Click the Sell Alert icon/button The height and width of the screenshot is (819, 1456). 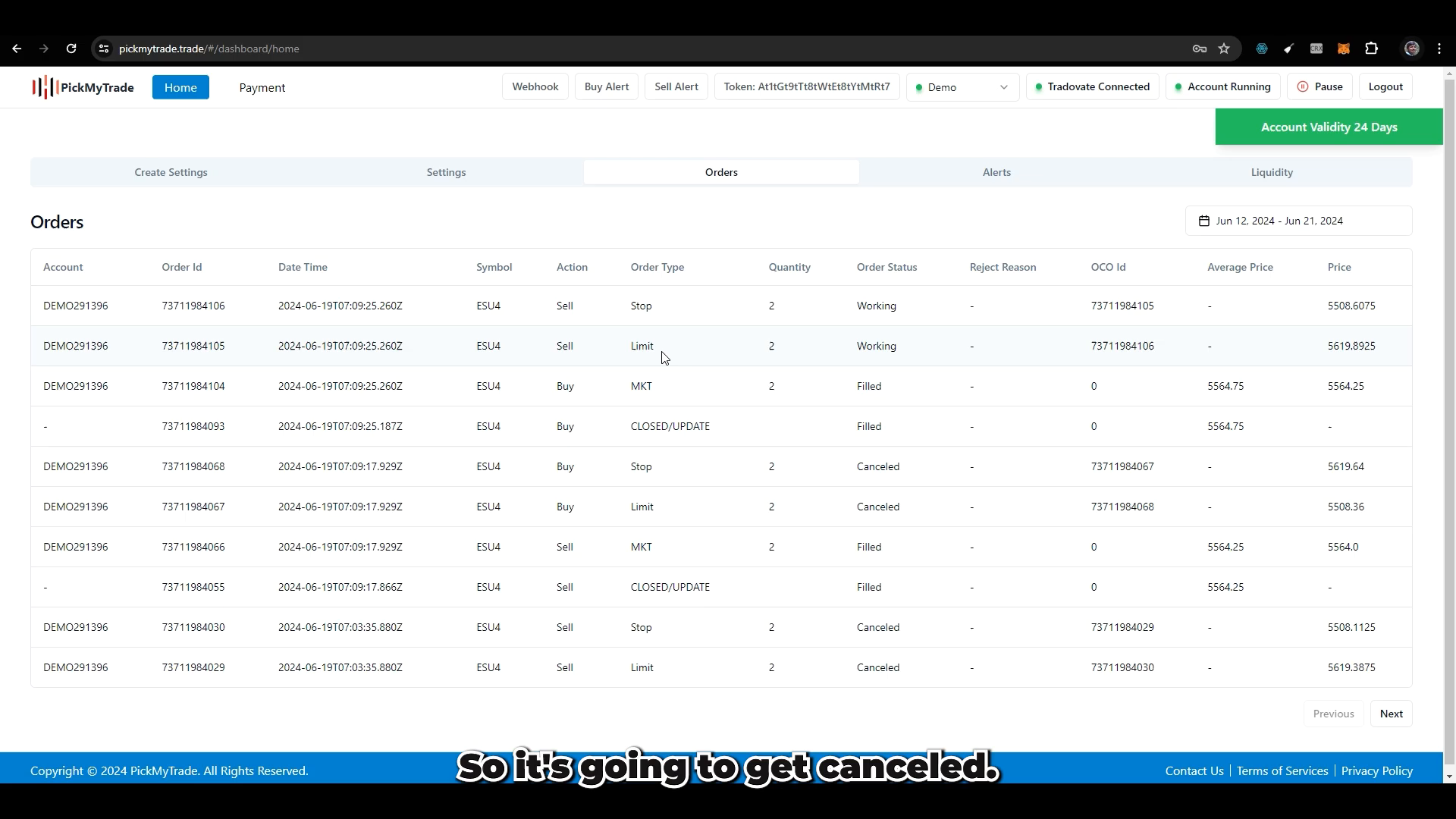(677, 87)
